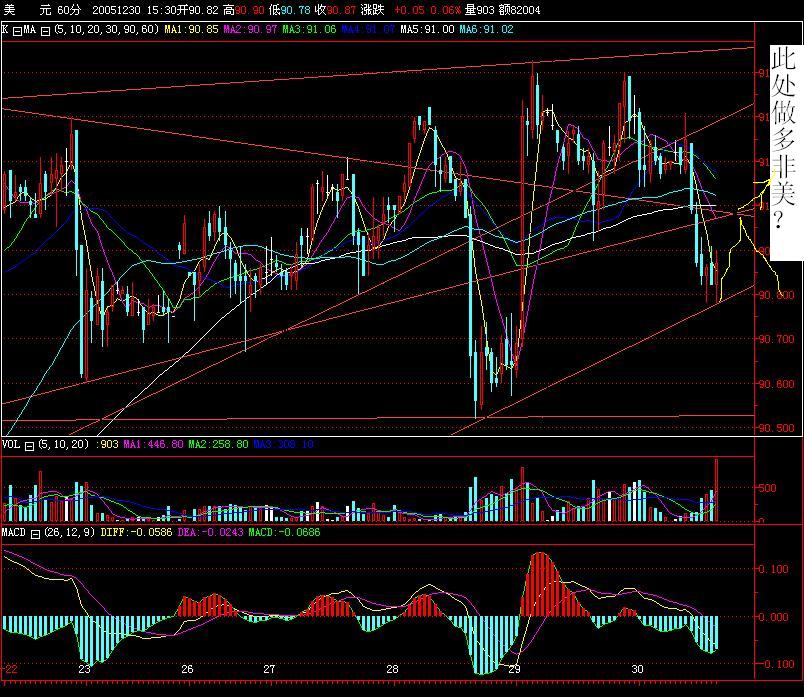
Task: Open the MACD parameters (26,12,9)
Action: coord(70,533)
